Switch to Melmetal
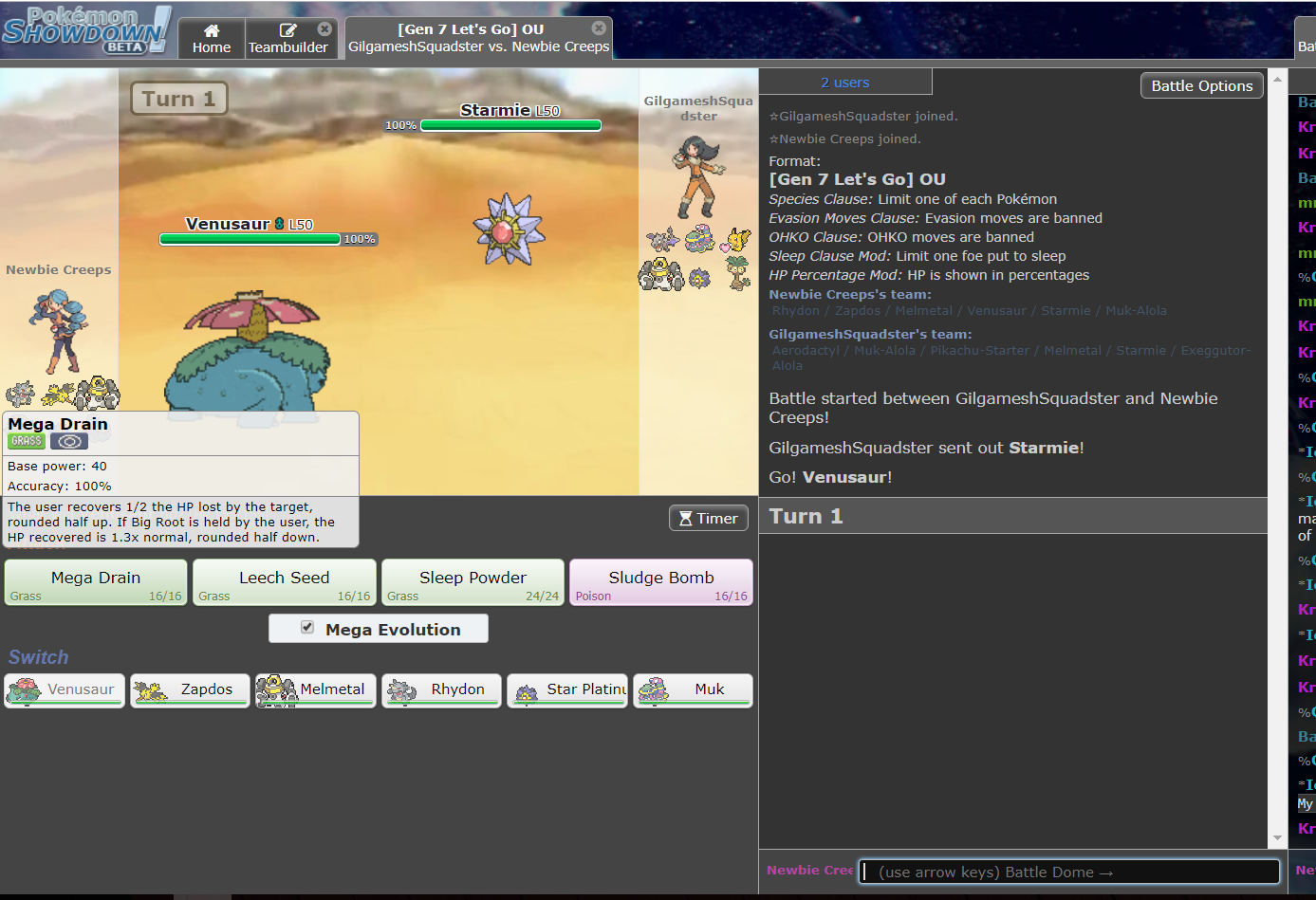 pos(316,690)
